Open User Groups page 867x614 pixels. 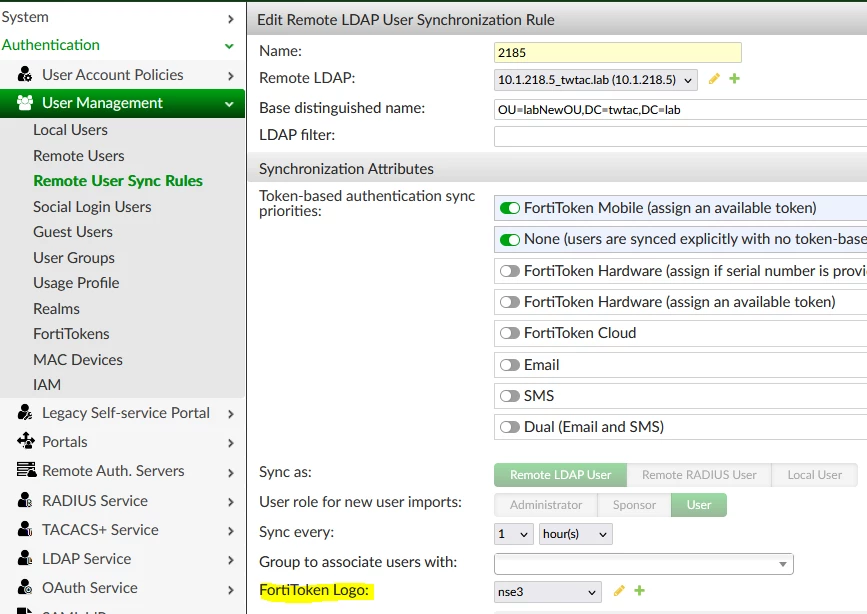[74, 258]
